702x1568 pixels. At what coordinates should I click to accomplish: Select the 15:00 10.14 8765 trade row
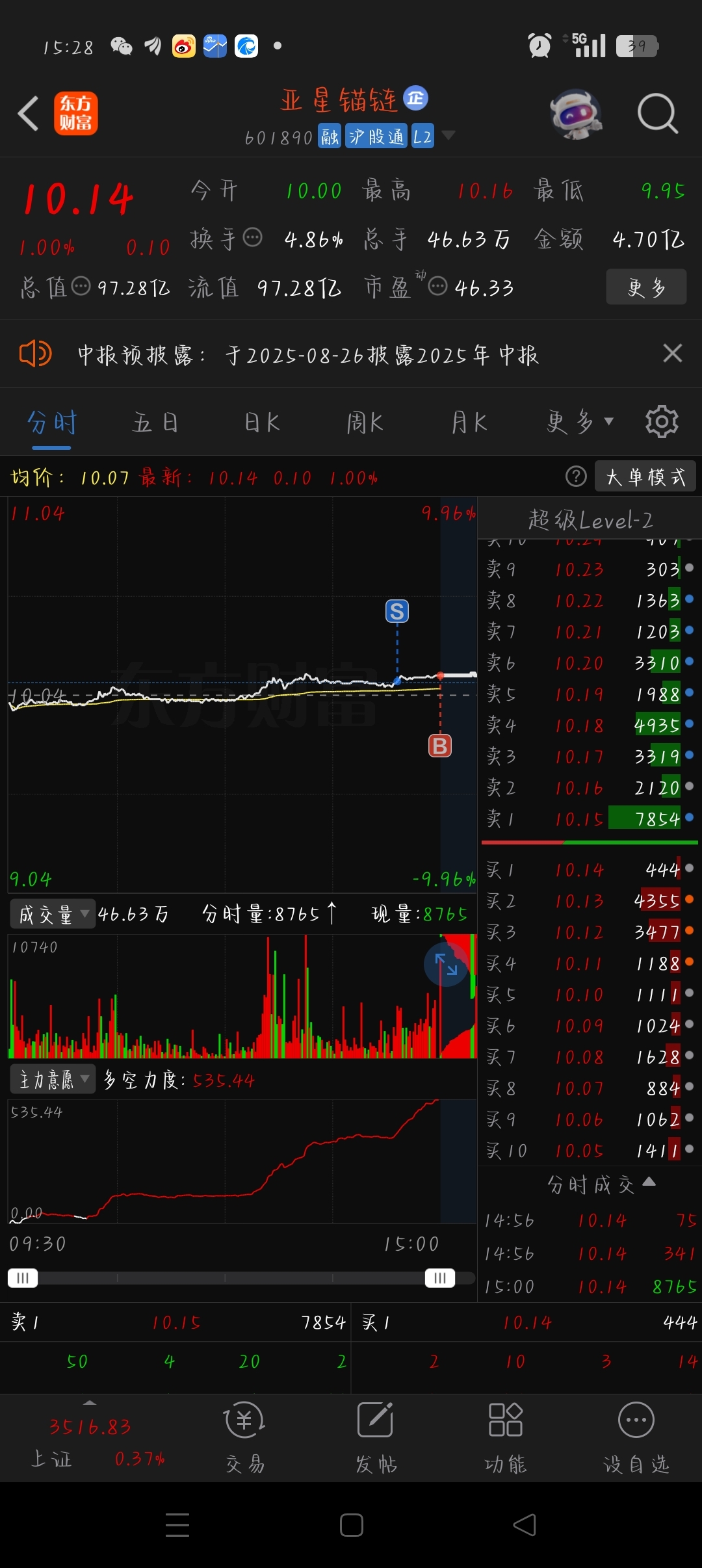point(590,1287)
